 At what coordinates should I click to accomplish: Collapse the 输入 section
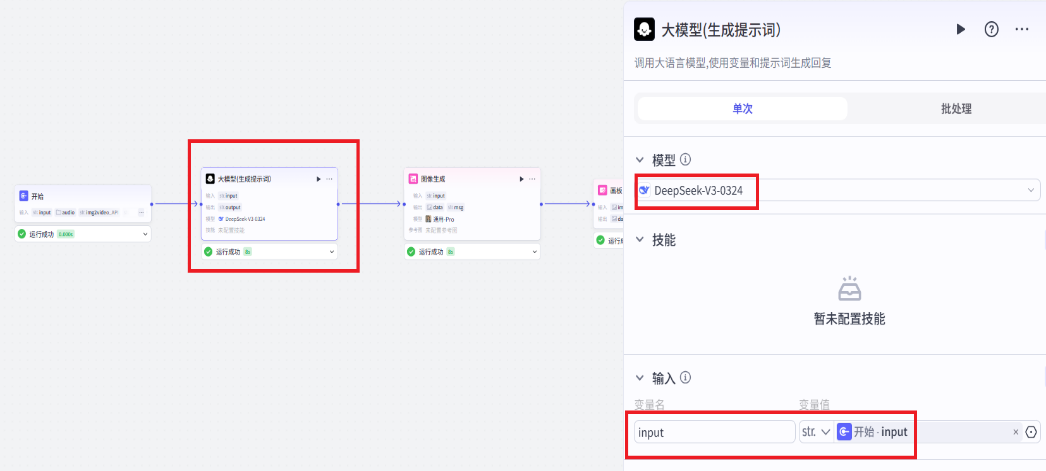640,378
